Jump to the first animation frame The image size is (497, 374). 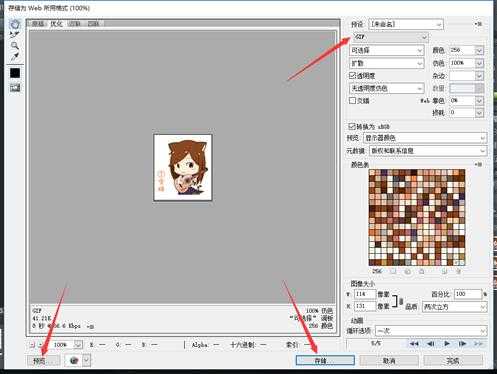[x=414, y=344]
